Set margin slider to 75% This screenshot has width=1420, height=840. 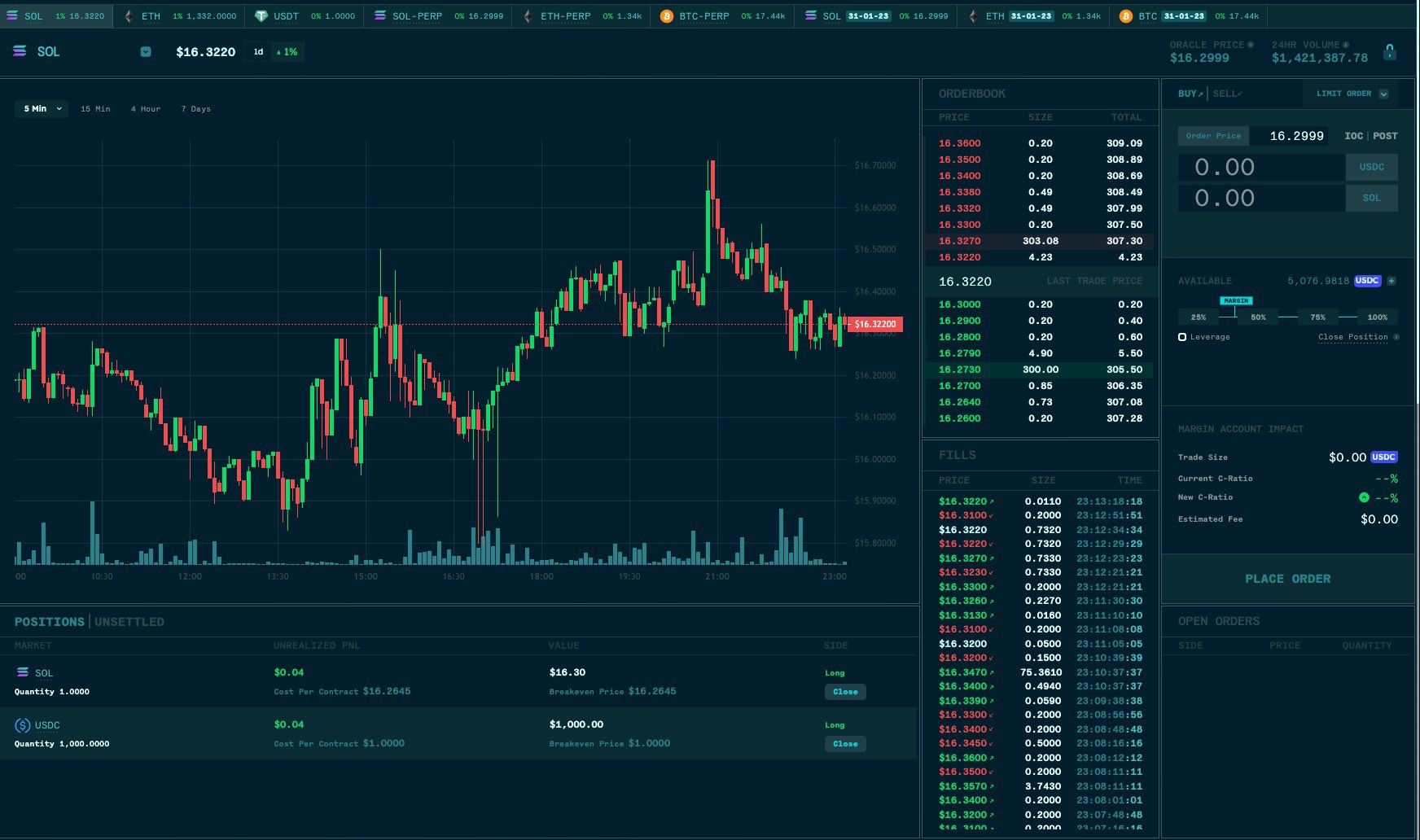coord(1317,317)
